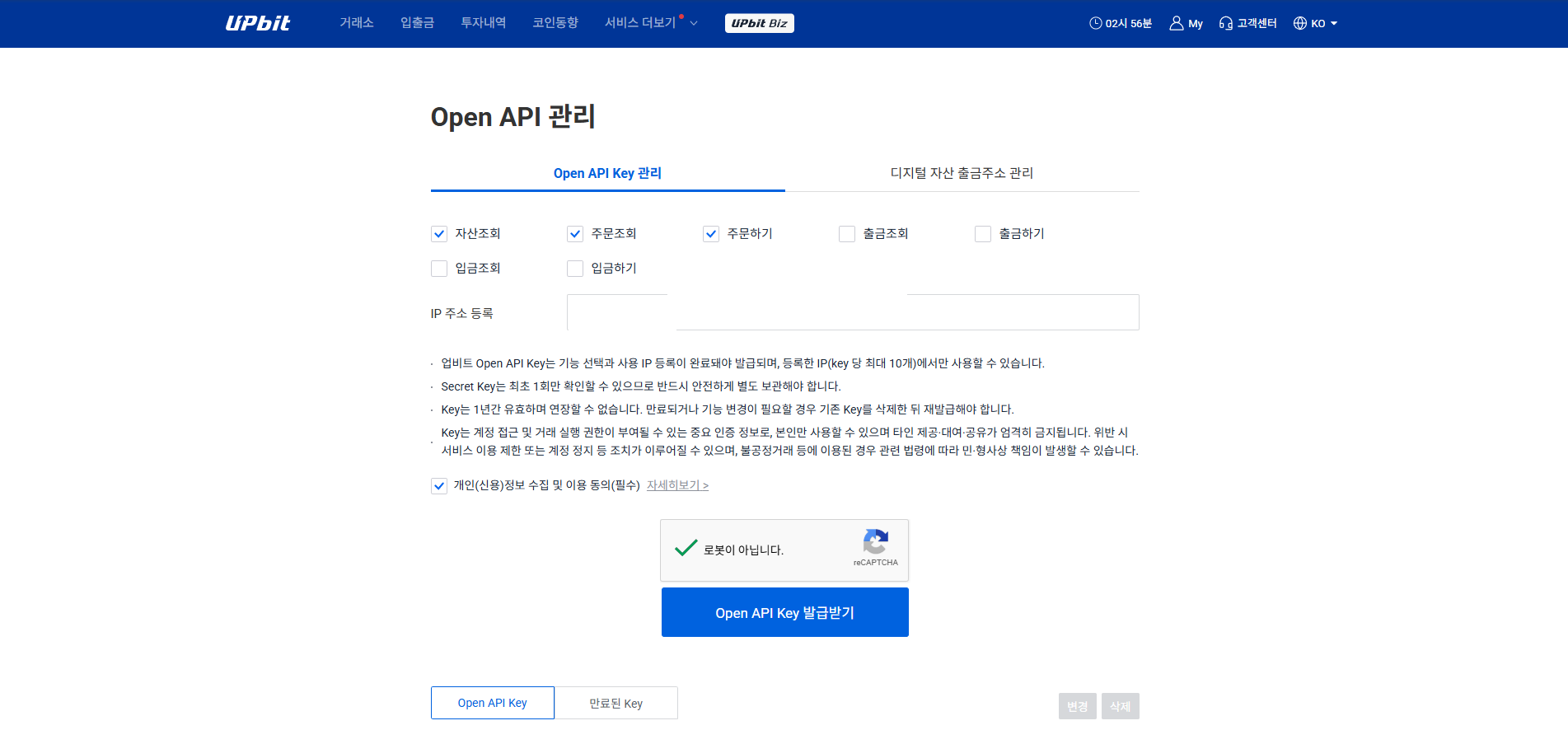
Task: Uncheck the 주문하기 permission
Action: tap(711, 234)
